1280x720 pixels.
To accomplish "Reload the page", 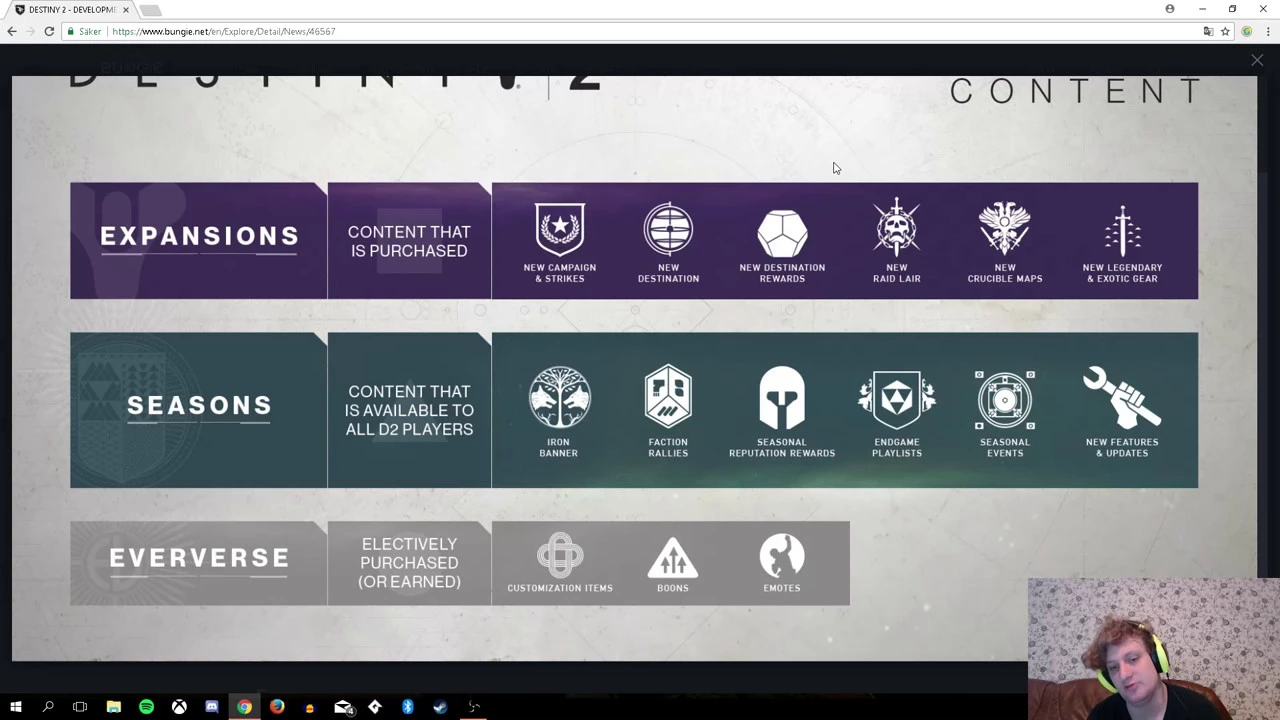I will [49, 31].
